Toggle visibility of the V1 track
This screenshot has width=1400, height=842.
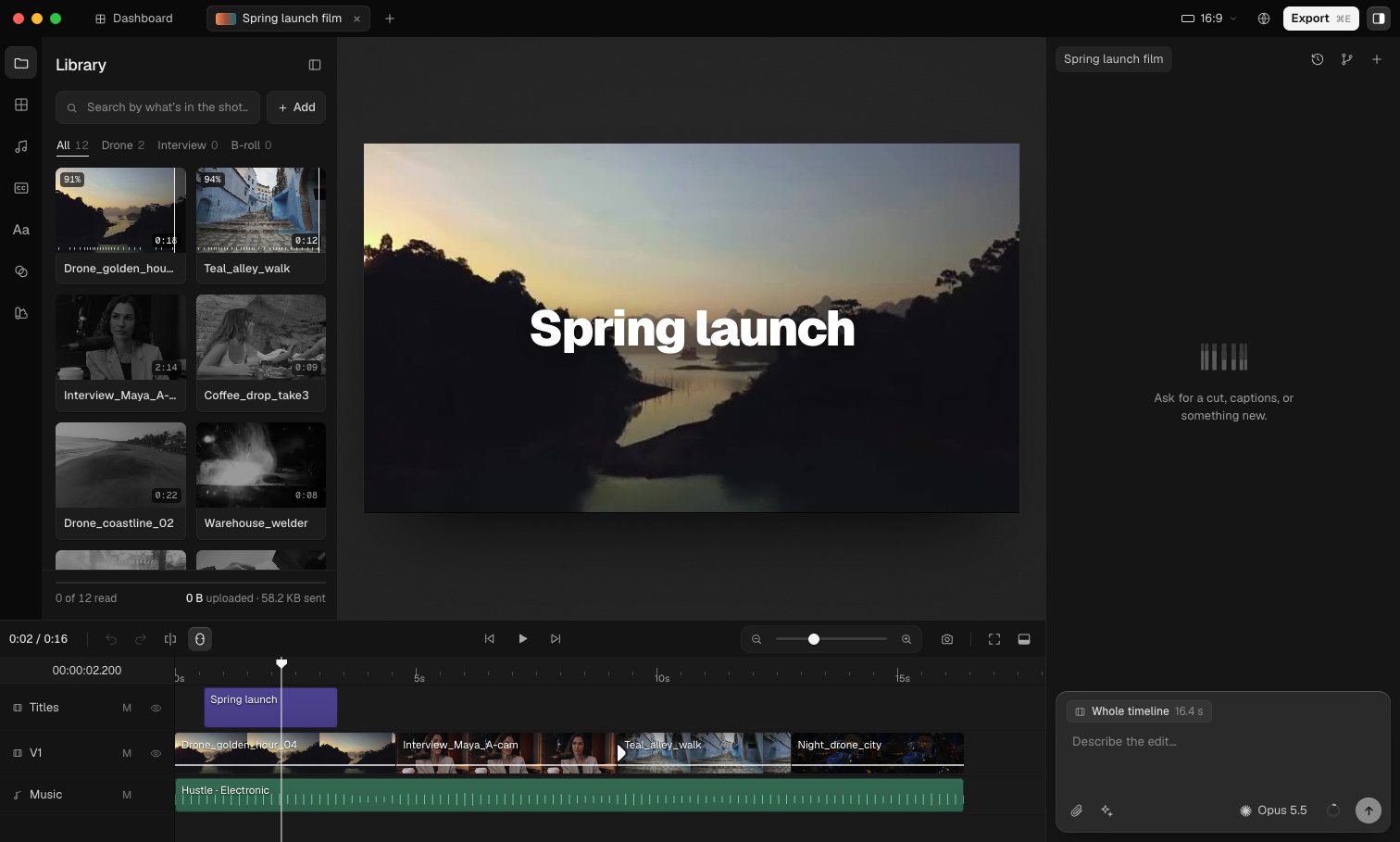click(156, 753)
